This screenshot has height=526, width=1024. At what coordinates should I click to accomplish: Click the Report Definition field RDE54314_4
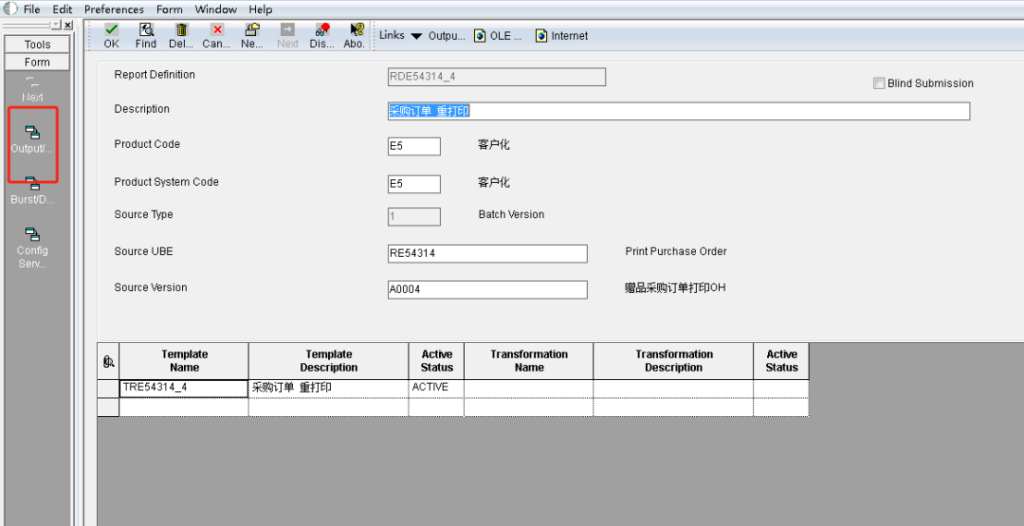496,76
